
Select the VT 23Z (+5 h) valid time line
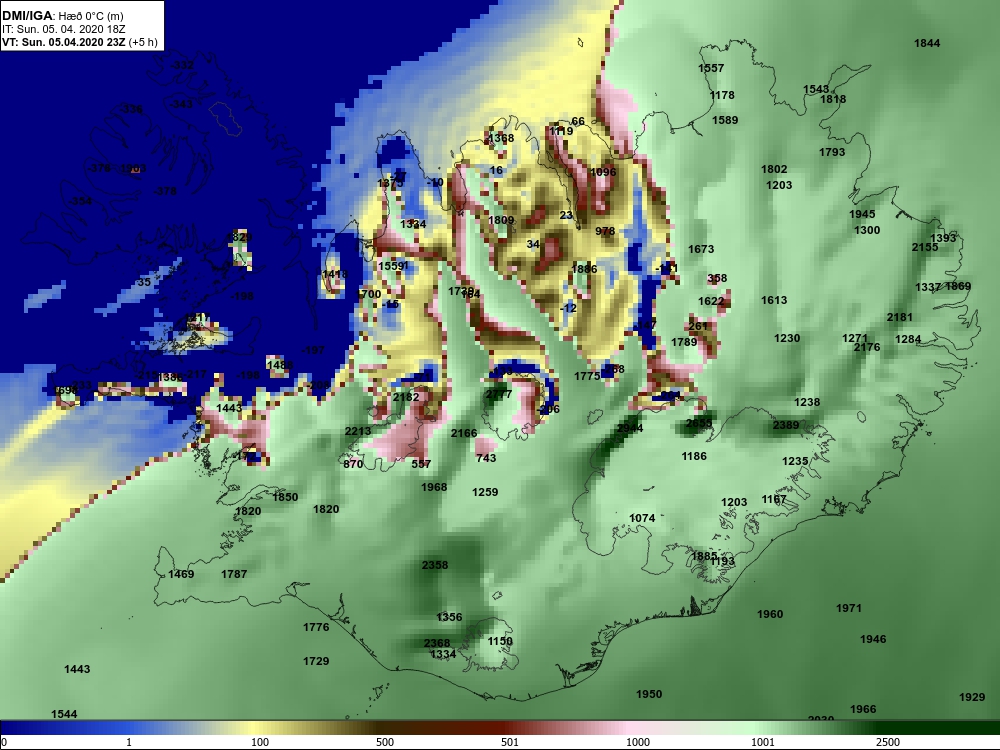coord(80,42)
